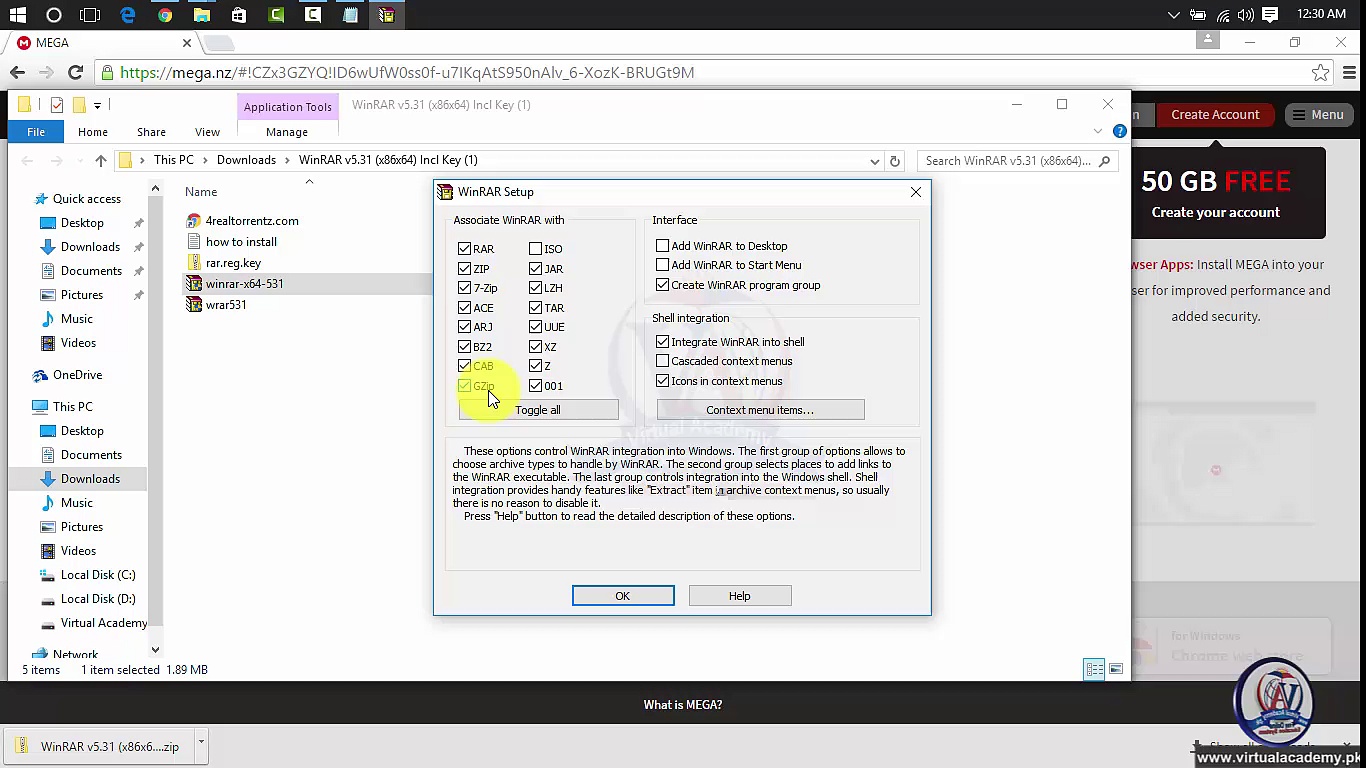1366x768 pixels.
Task: Click the browser back arrow
Action: coord(17,72)
